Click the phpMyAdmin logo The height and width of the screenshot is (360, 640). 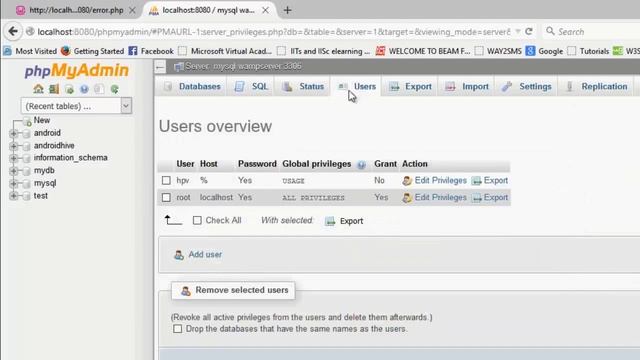[76, 70]
